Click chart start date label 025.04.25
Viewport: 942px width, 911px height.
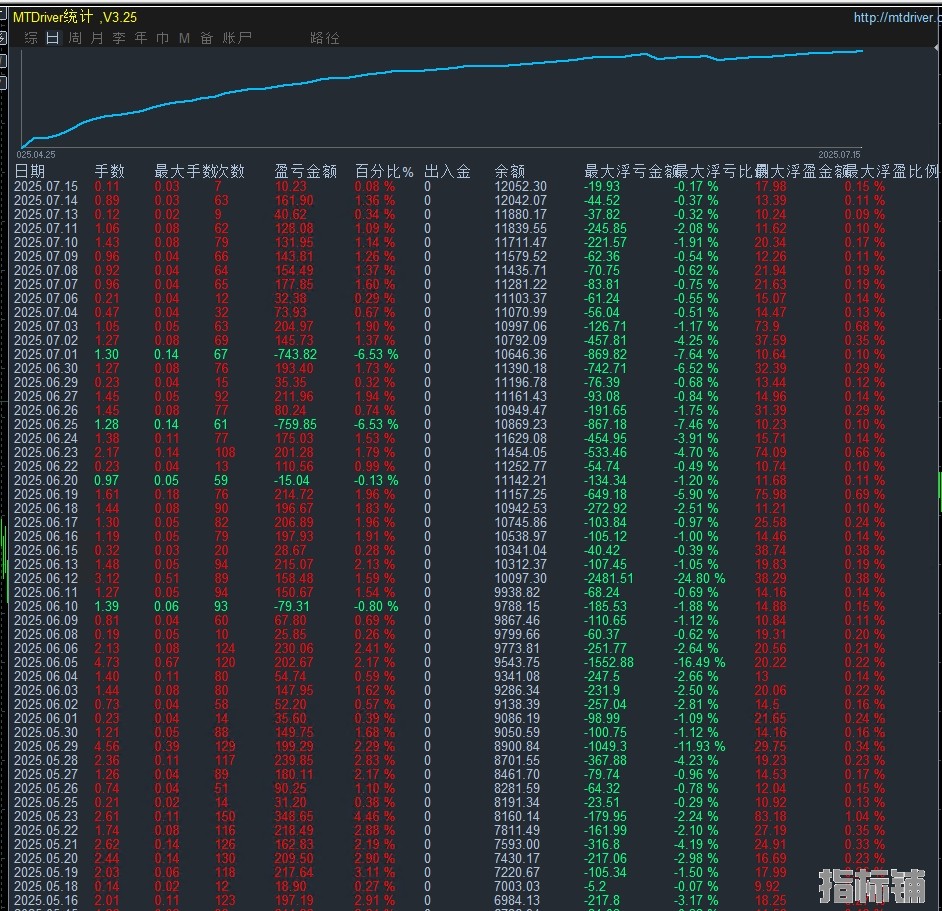click(36, 155)
